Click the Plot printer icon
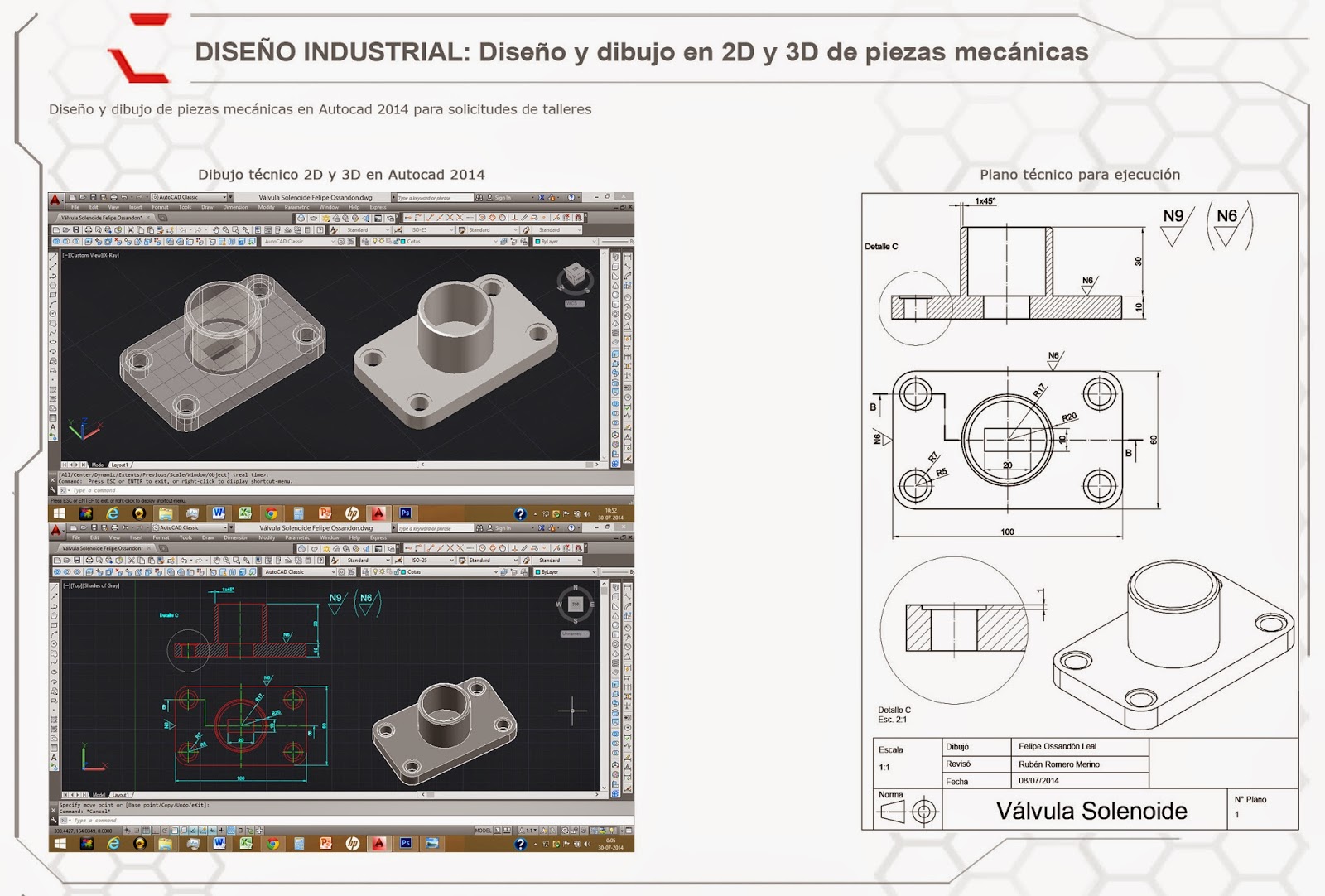Image resolution: width=1325 pixels, height=896 pixels. [x=87, y=229]
